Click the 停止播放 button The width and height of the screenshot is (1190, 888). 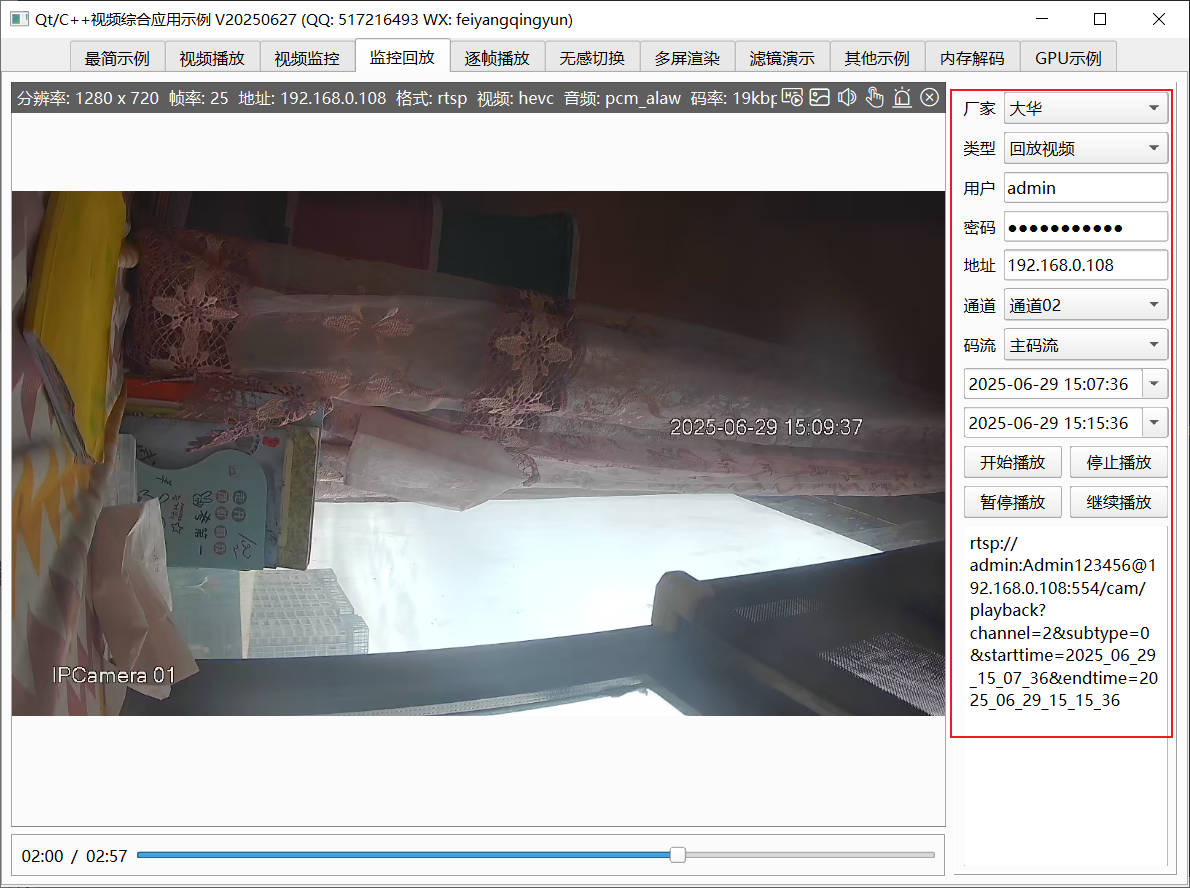1118,462
